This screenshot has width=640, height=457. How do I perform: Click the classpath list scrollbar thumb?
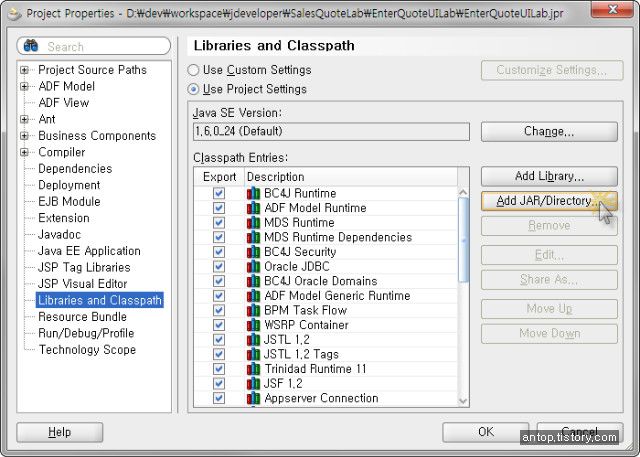click(x=463, y=240)
